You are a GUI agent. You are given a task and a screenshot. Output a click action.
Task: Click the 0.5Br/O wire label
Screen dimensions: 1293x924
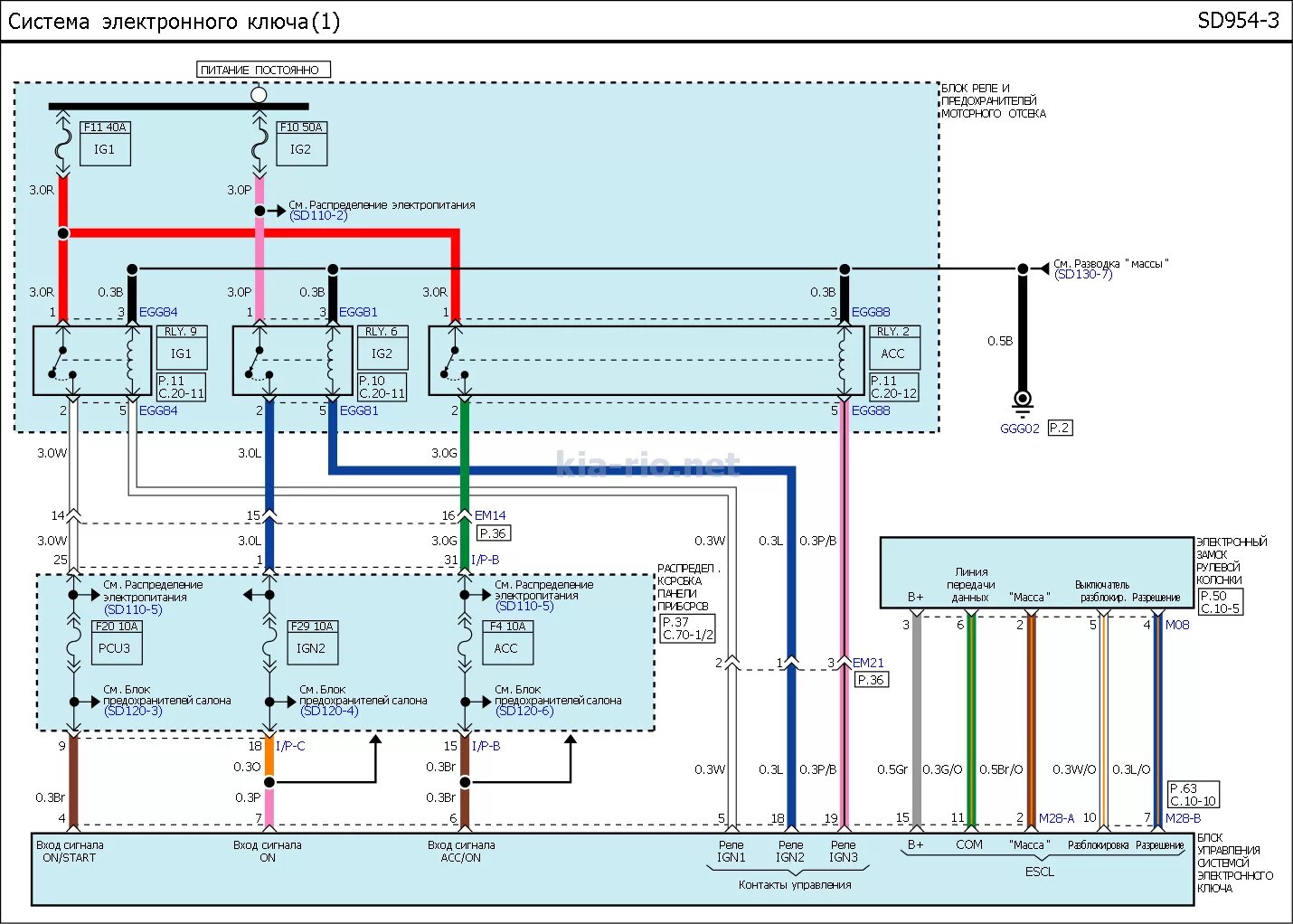pos(1001,769)
